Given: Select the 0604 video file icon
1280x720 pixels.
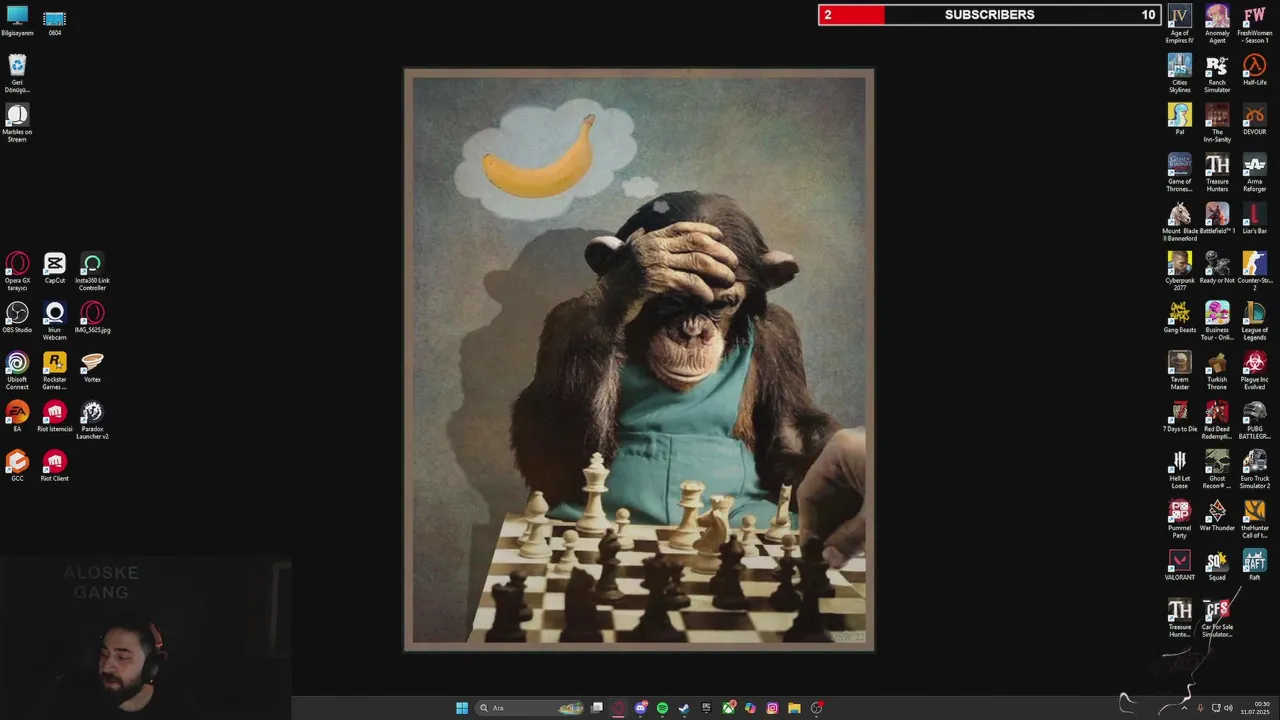Looking at the screenshot, I should (x=55, y=21).
